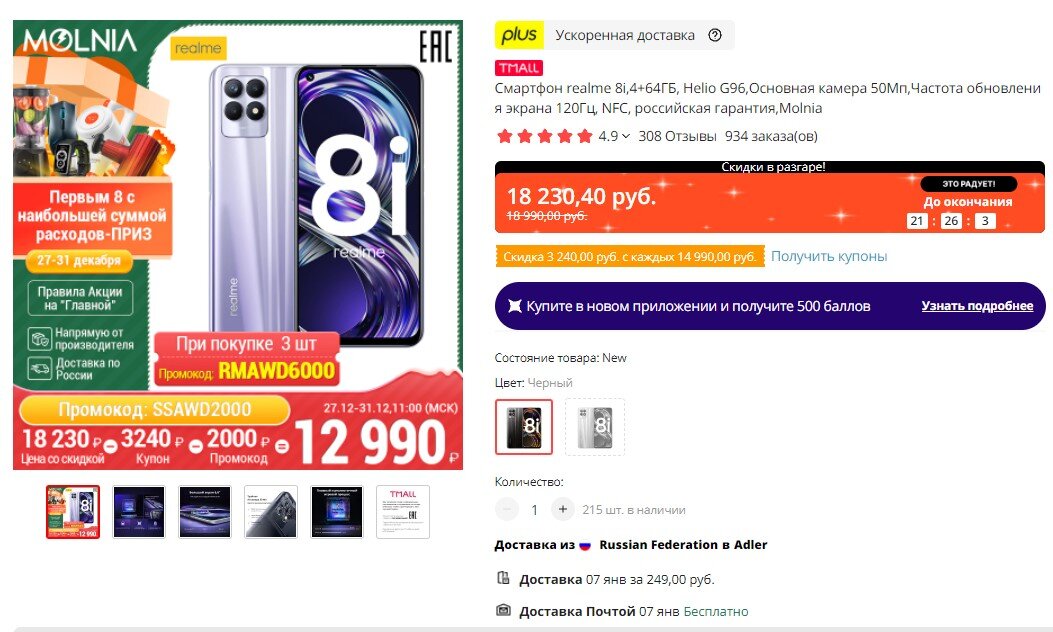The width and height of the screenshot is (1053, 632).
Task: Select the black color variant swatch
Action: 524,427
